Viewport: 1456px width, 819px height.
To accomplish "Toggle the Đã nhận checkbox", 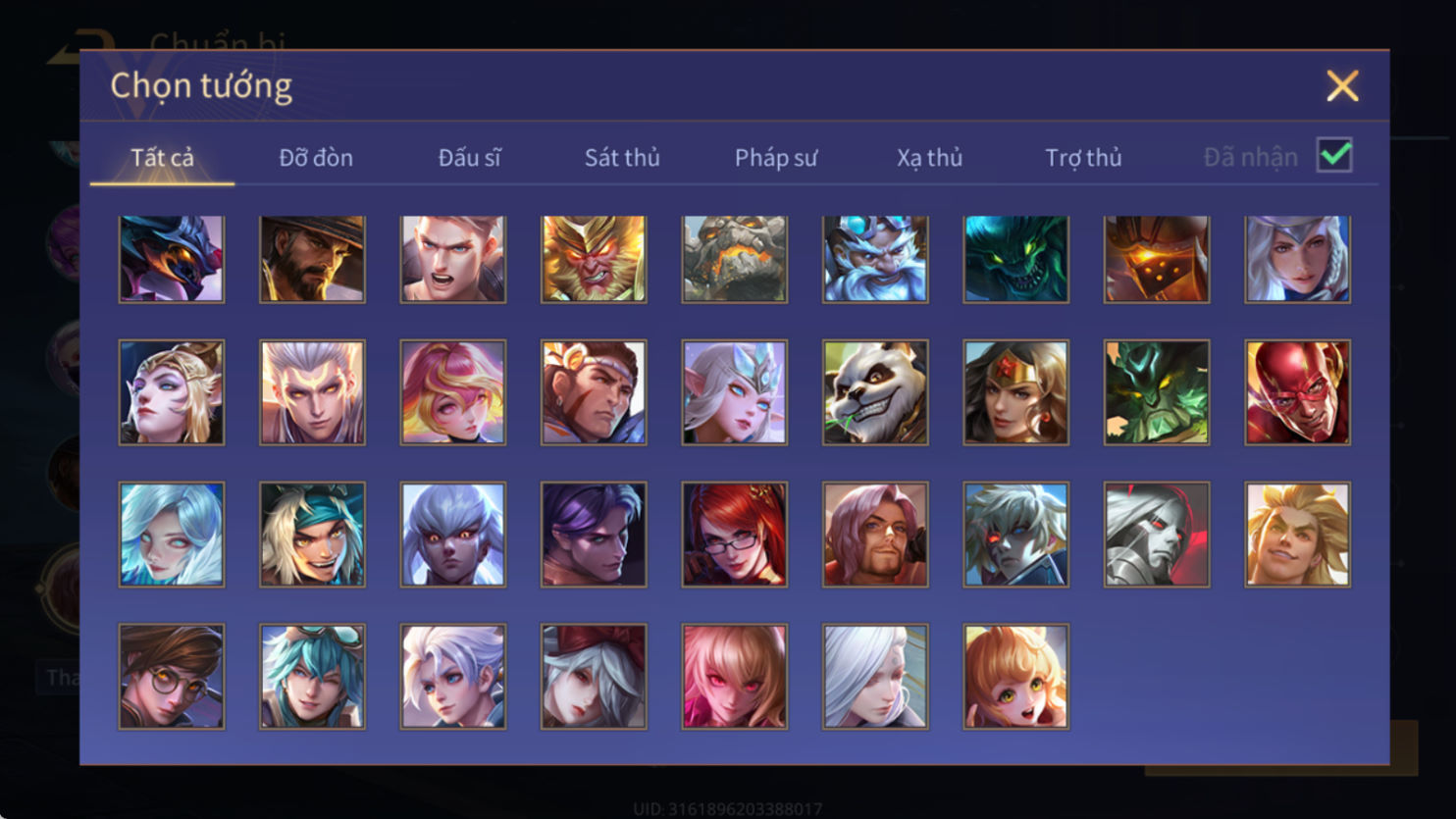I will coord(1334,155).
